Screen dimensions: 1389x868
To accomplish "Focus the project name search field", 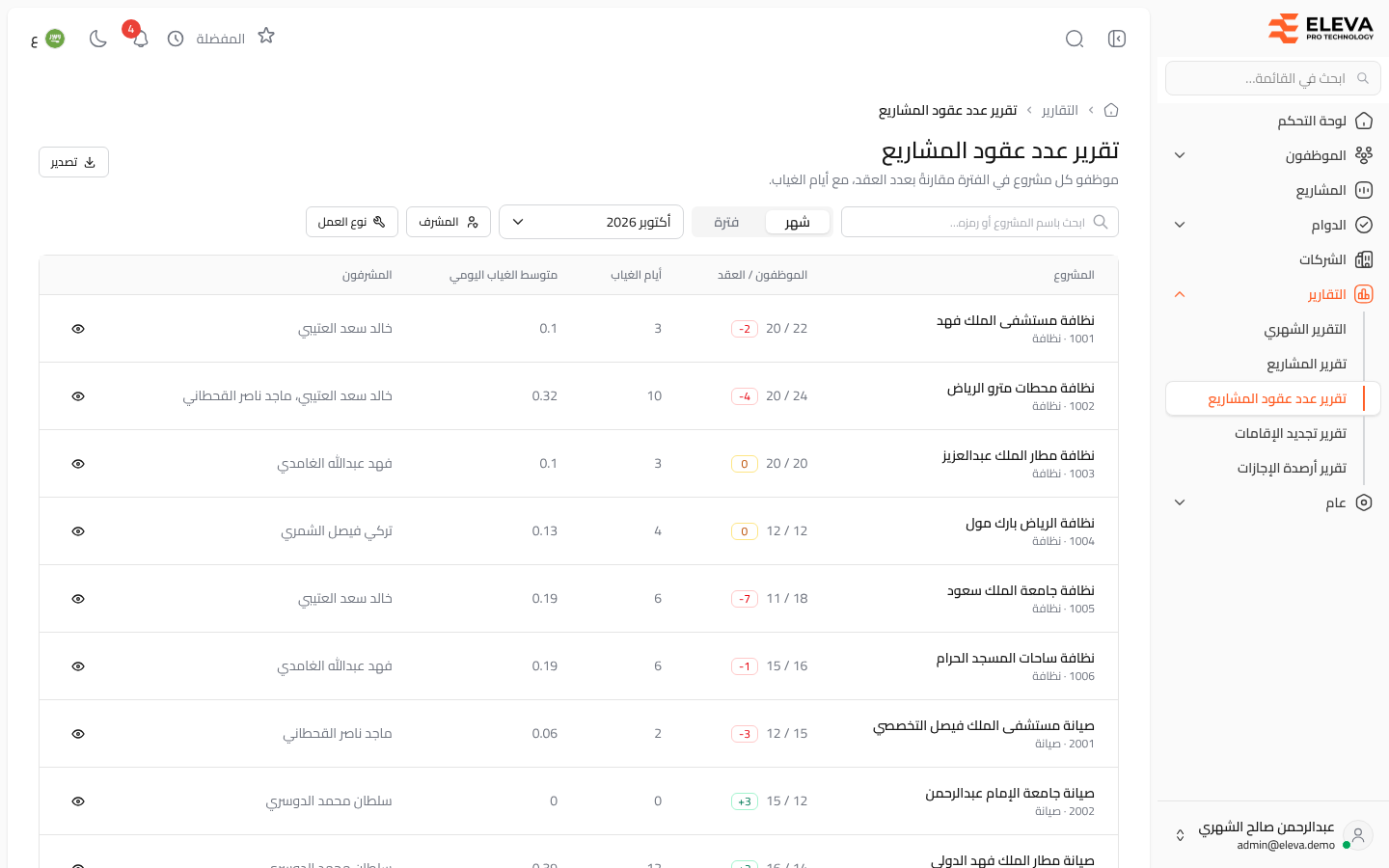I will 980,222.
